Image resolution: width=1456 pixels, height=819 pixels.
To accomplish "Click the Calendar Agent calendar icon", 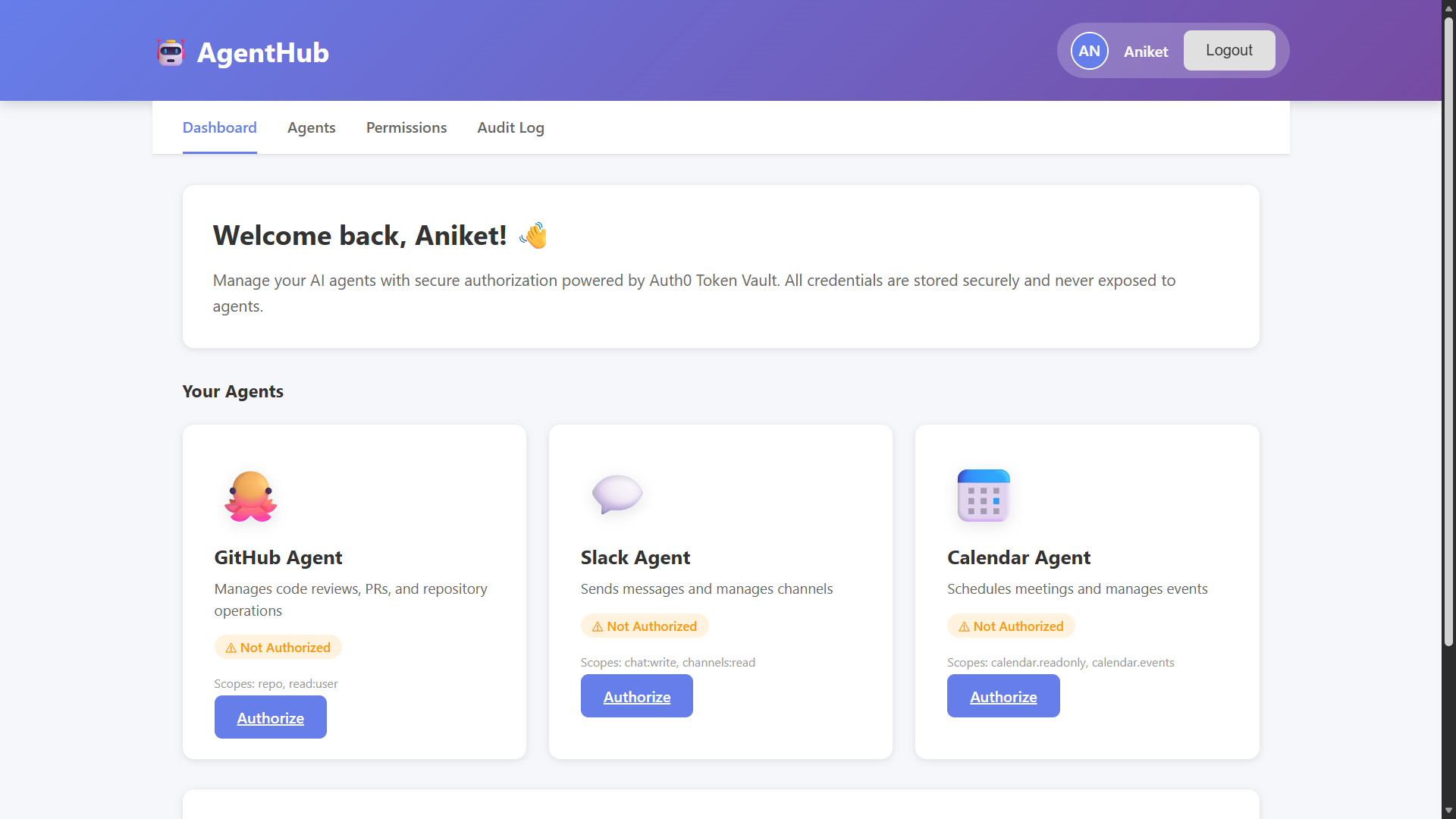I will pyautogui.click(x=983, y=496).
